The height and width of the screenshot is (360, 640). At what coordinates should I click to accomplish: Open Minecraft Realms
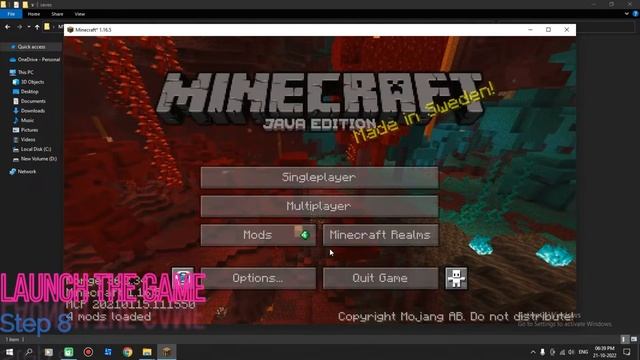pyautogui.click(x=380, y=235)
